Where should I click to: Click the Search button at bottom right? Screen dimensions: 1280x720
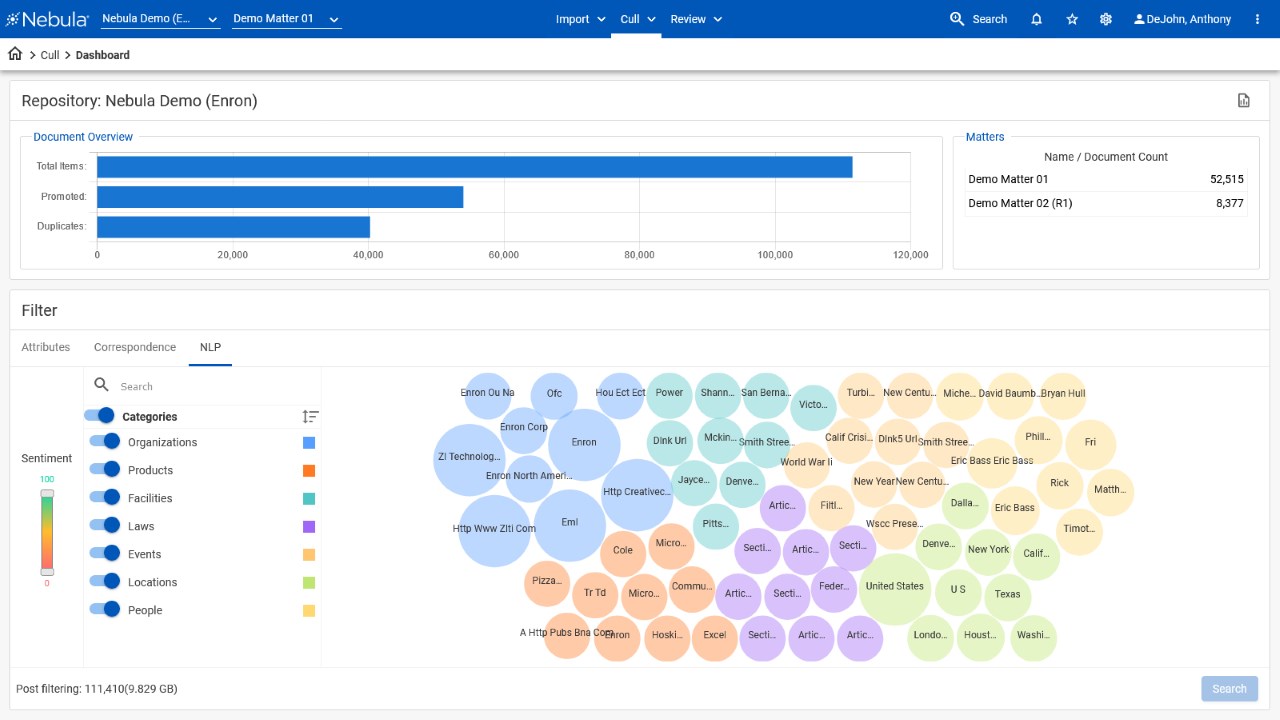1229,689
